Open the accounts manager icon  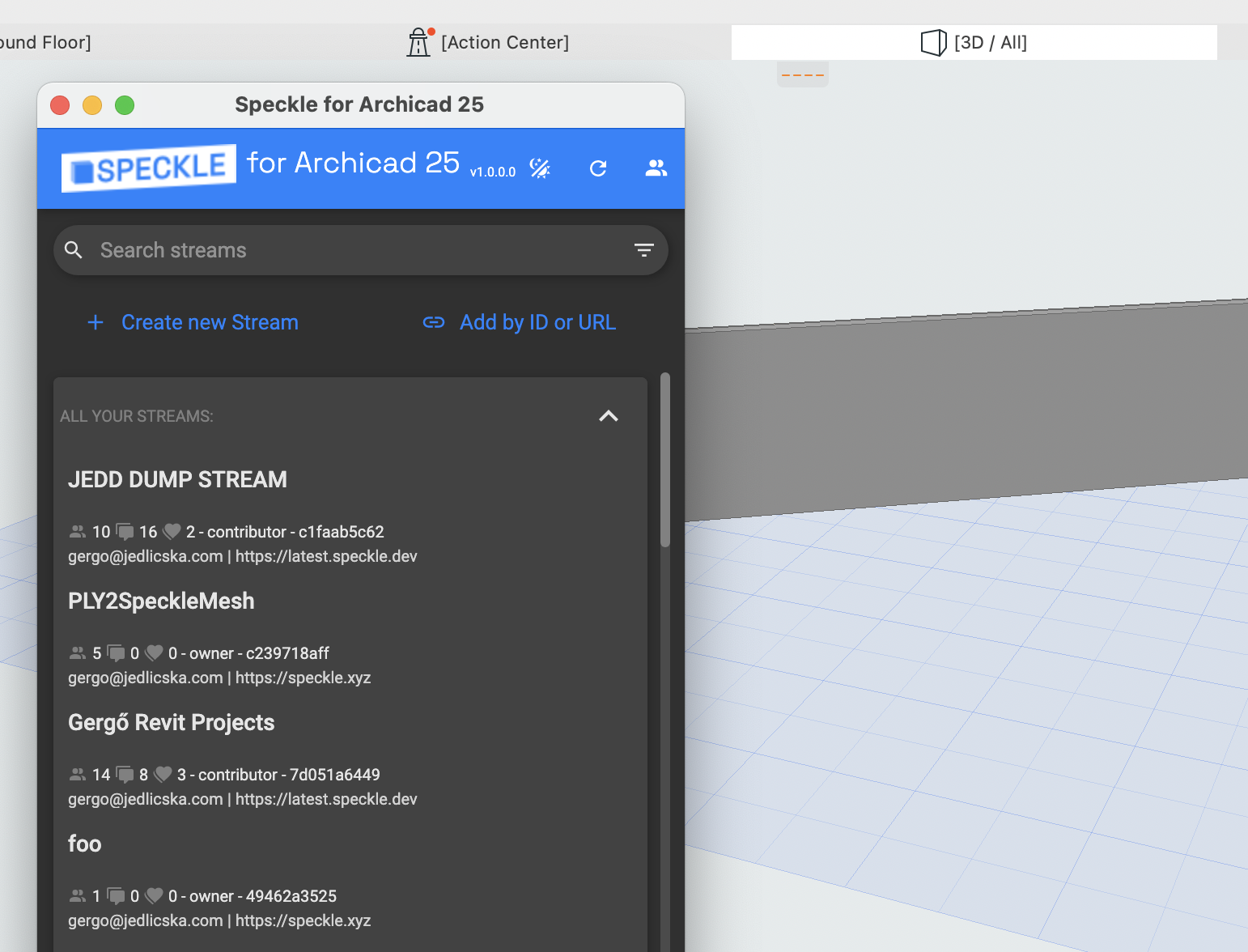[656, 168]
